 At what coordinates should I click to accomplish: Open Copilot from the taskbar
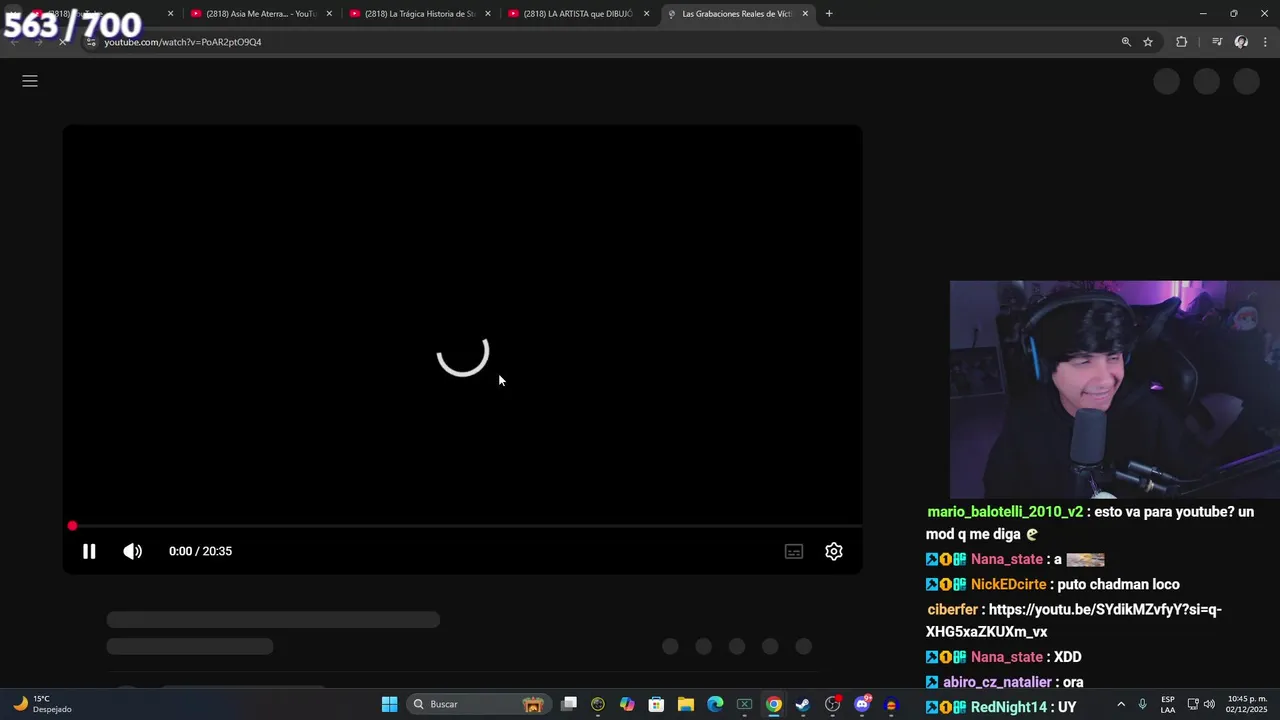click(627, 704)
